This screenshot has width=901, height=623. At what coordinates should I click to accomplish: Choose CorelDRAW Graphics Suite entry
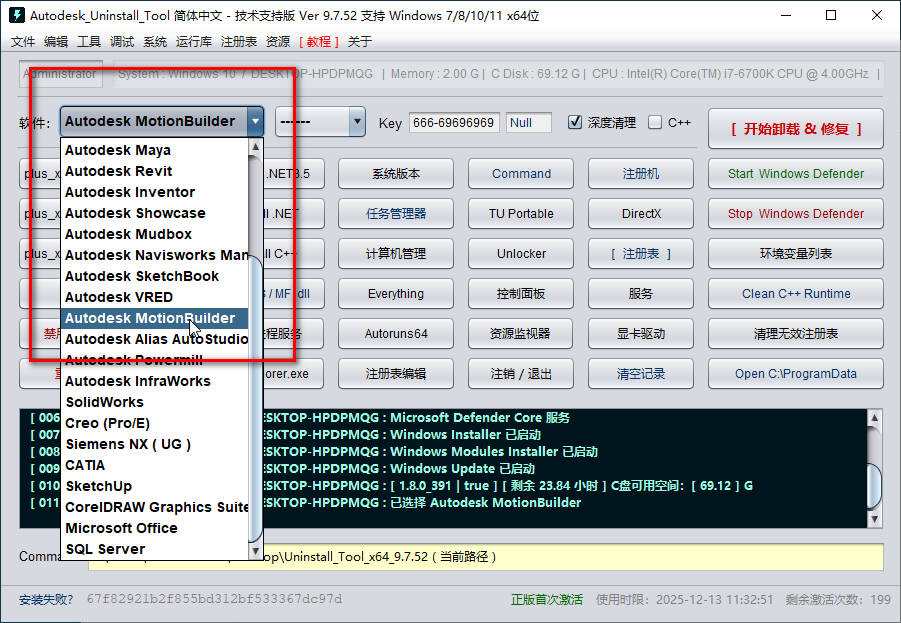coord(155,507)
